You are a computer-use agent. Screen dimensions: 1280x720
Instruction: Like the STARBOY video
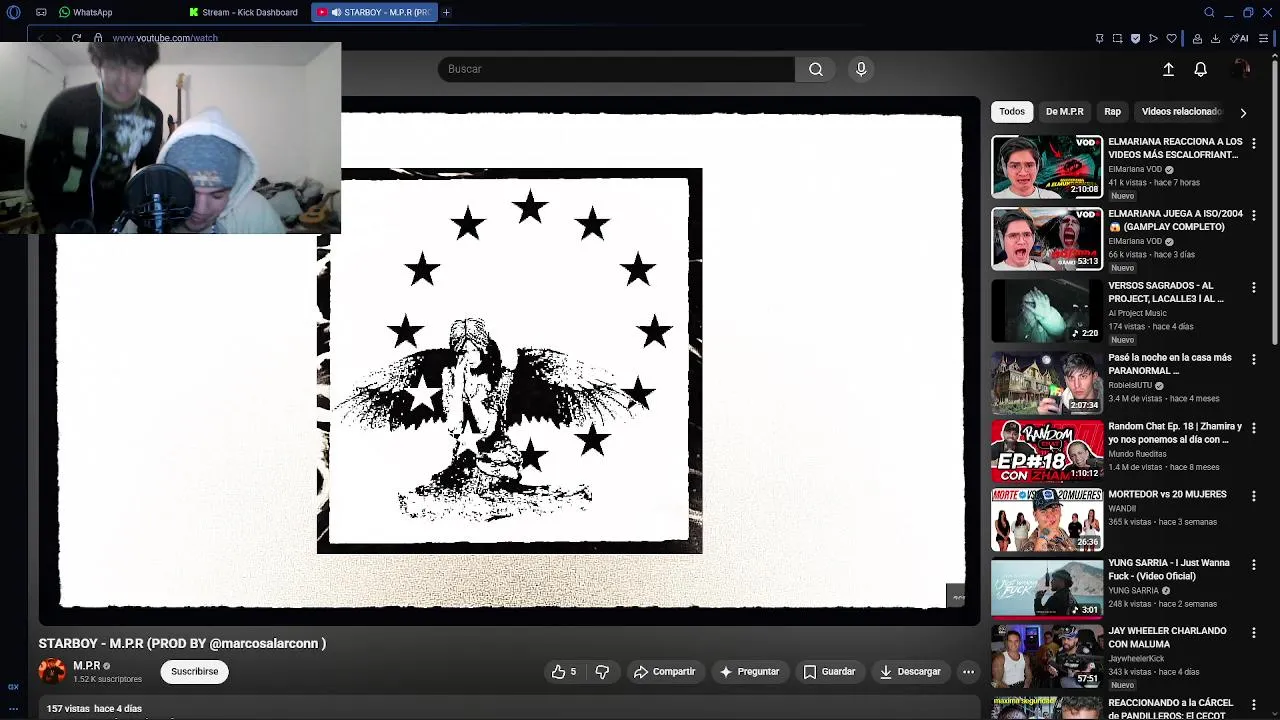tap(564, 672)
